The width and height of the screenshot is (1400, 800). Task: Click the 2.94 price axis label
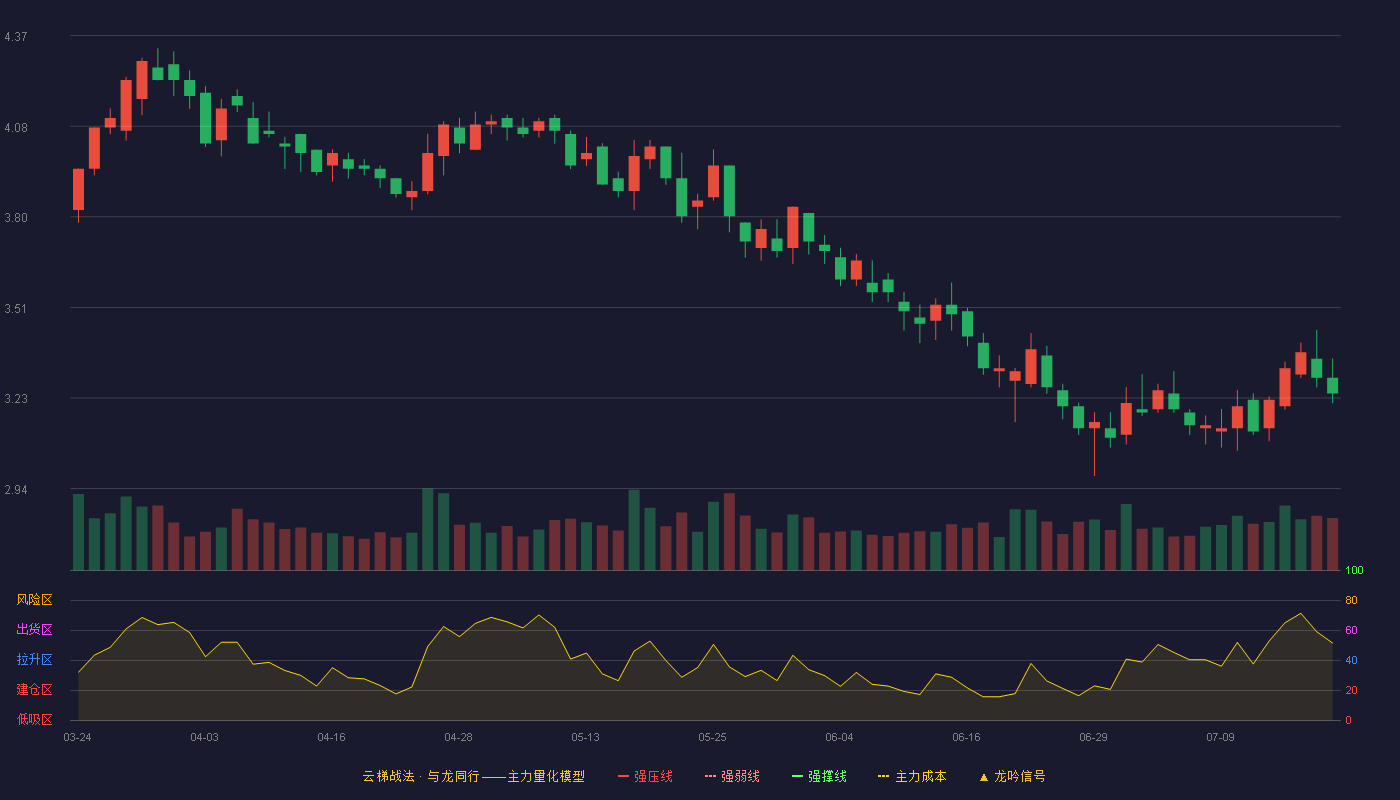16,490
